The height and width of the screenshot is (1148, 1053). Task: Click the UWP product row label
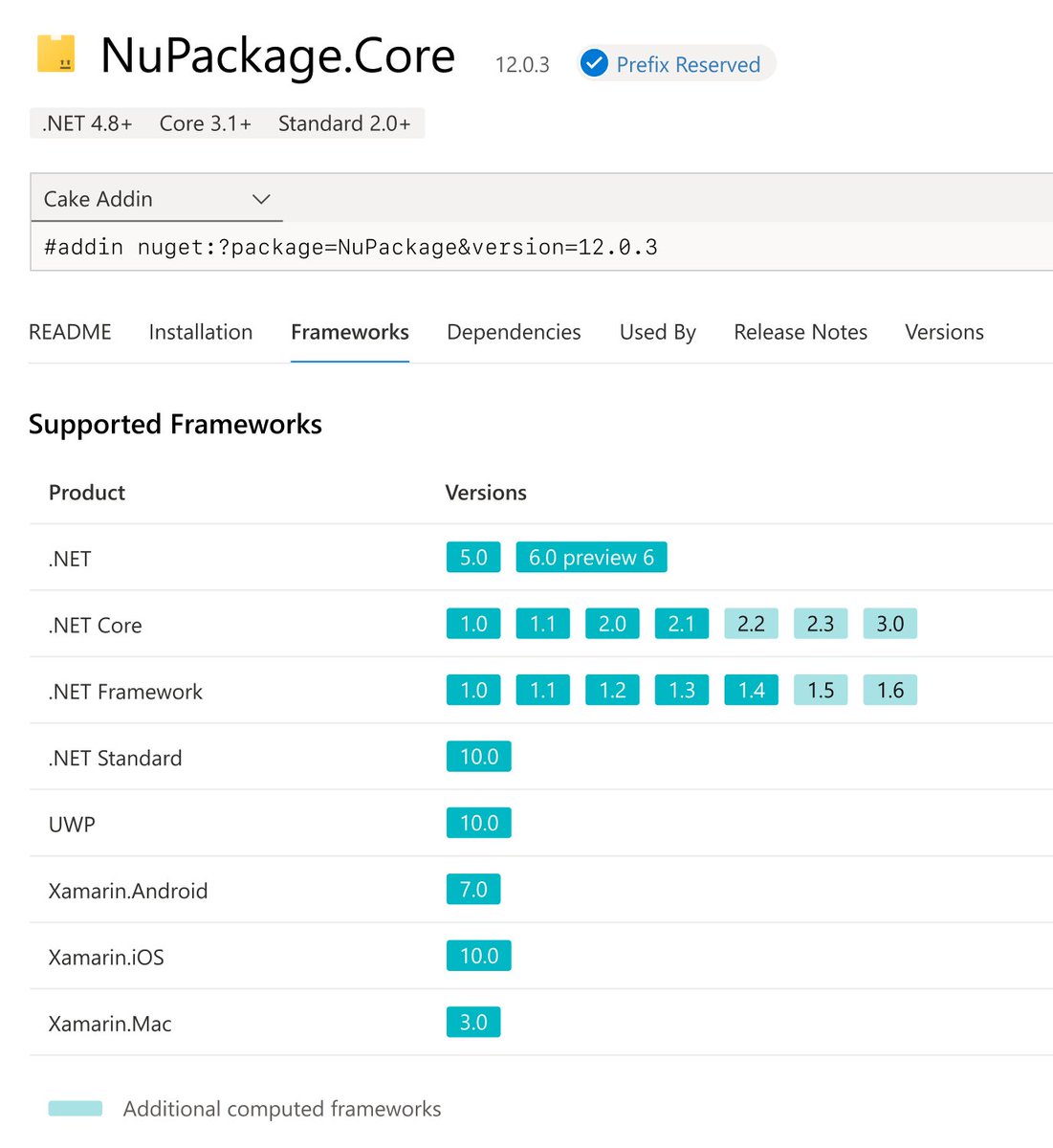72,825
